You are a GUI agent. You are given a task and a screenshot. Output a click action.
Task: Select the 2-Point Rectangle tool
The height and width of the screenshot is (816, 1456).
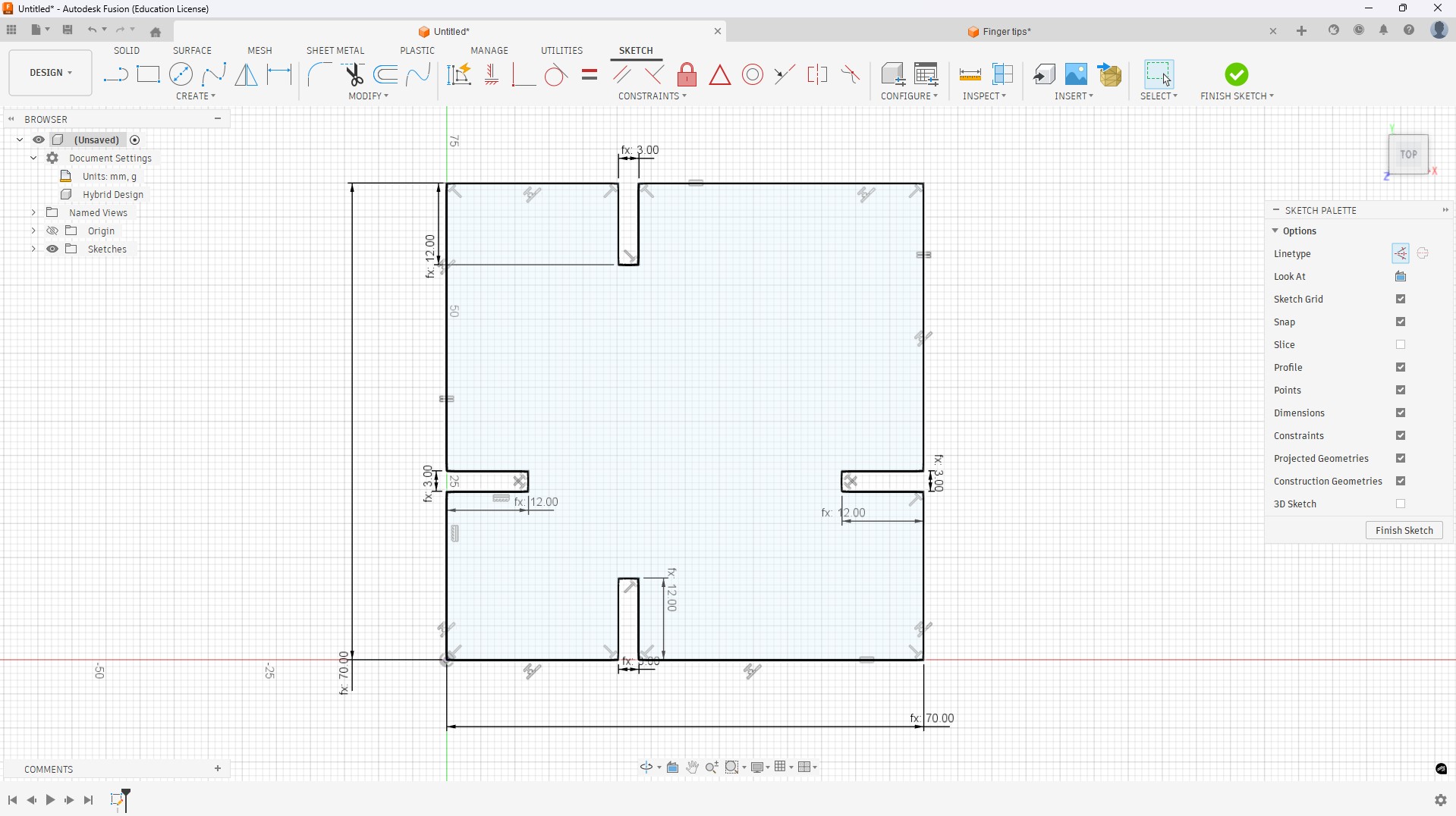[148, 74]
